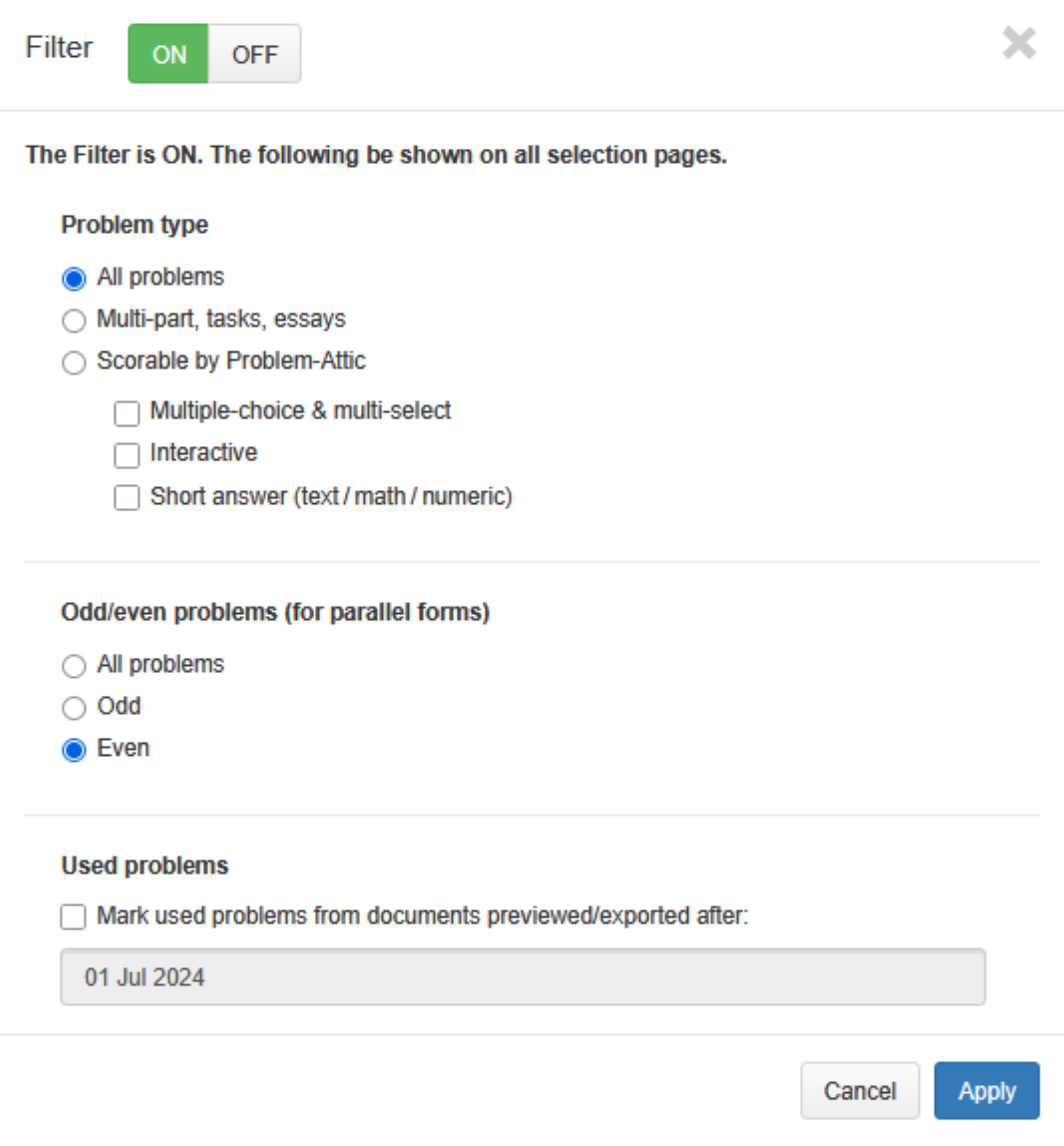Click the Filter dialog title

click(x=59, y=47)
